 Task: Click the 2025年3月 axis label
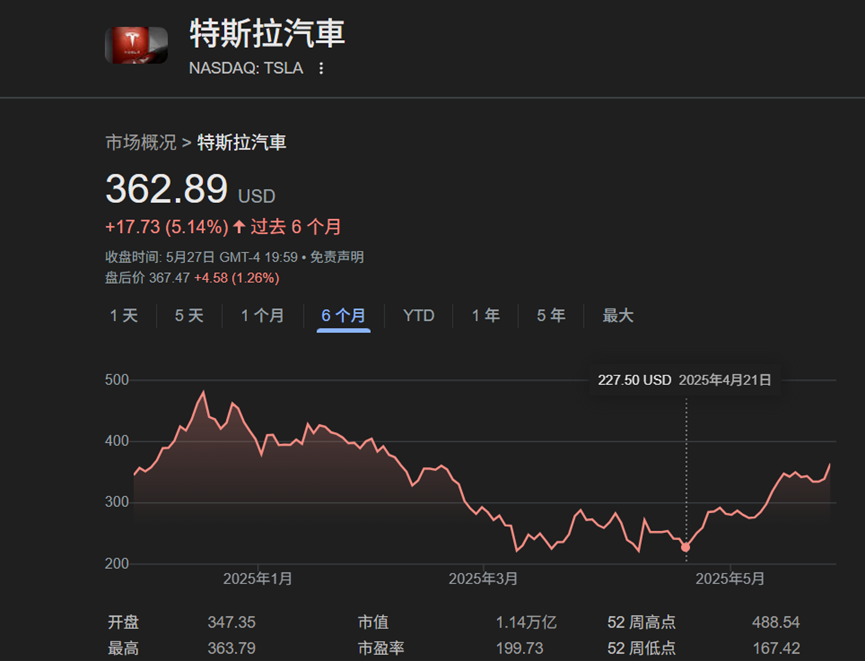coord(483,579)
